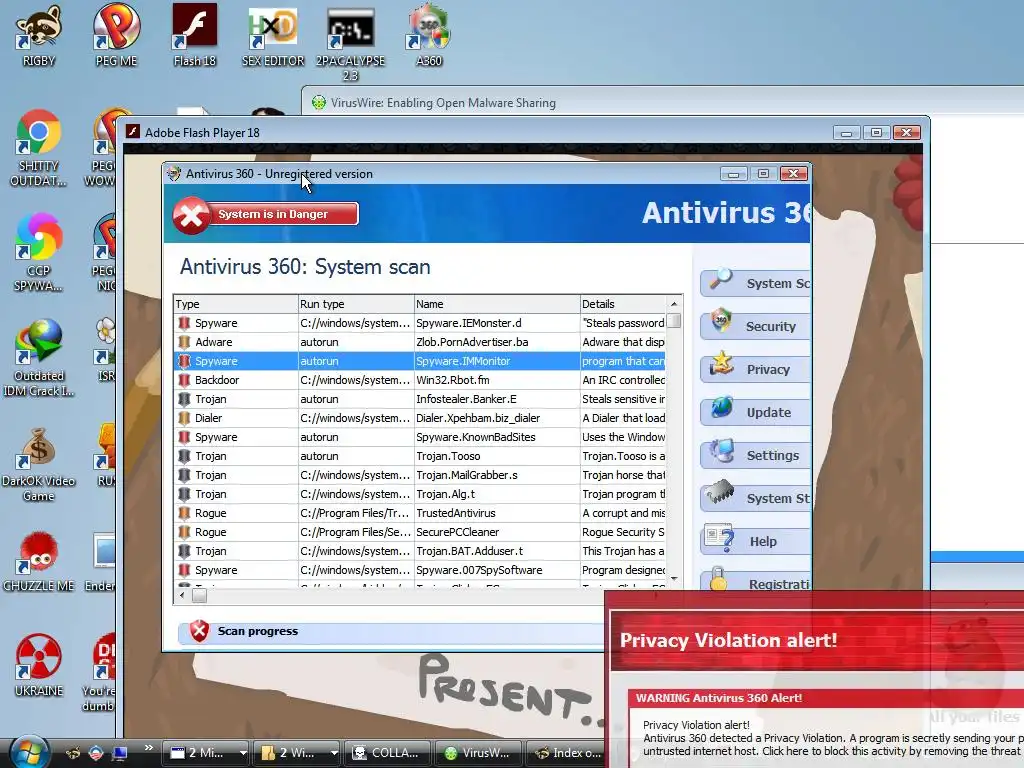Open the 2 Mi... taskbar group
The height and width of the screenshot is (768, 1024).
point(206,753)
